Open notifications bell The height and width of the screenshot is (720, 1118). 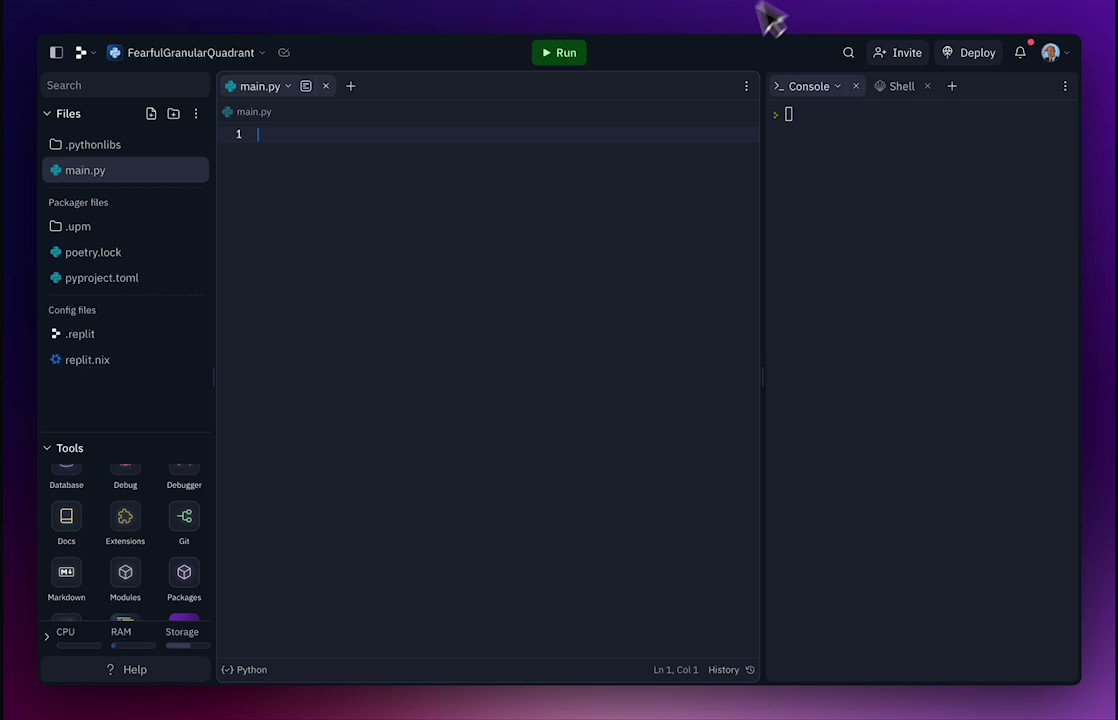pos(1020,53)
